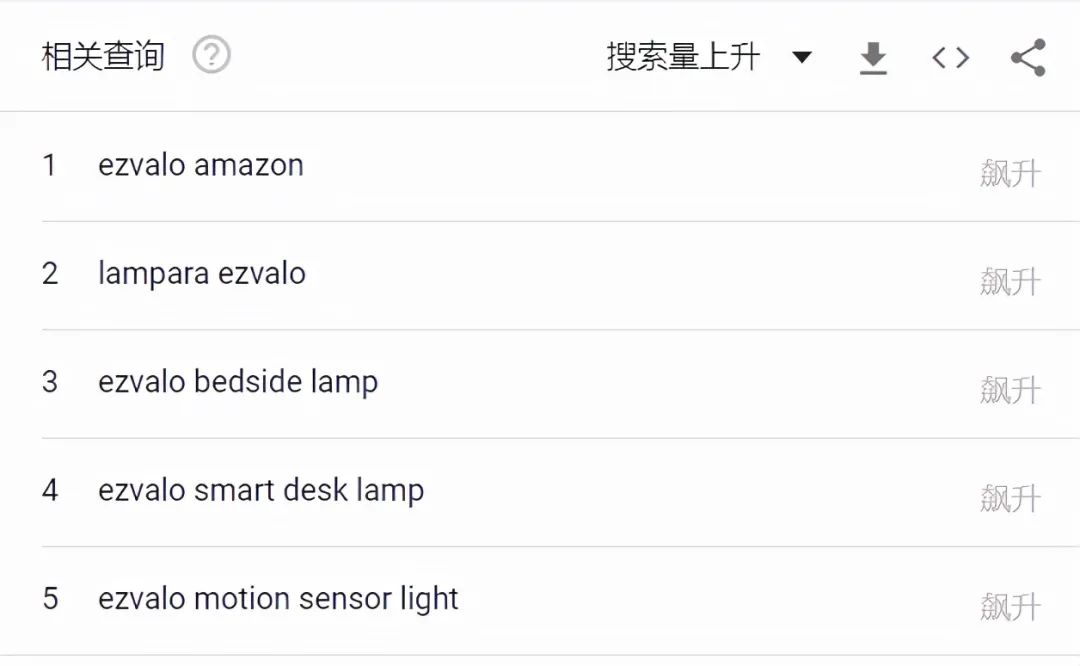The image size is (1080, 666).
Task: Click the help question mark icon
Action: pos(211,55)
